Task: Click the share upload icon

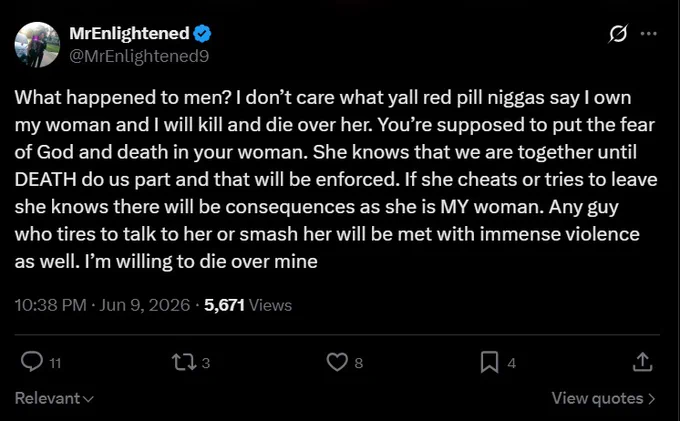Action: [x=642, y=362]
